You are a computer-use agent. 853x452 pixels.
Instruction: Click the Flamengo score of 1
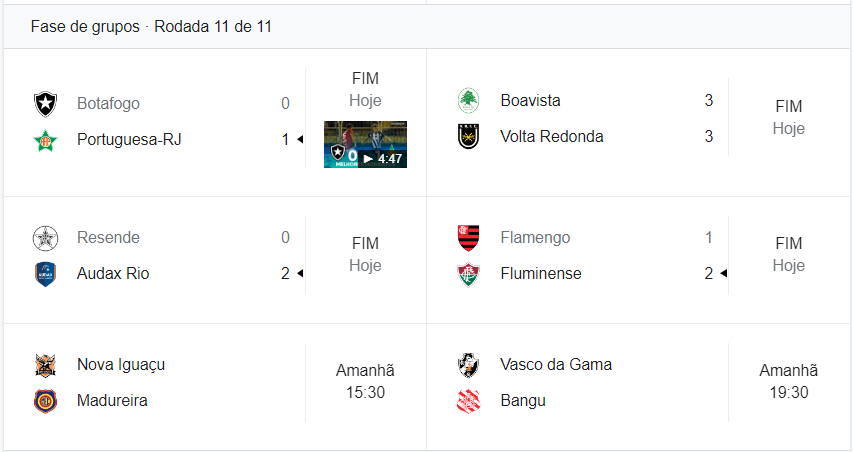pyautogui.click(x=708, y=237)
